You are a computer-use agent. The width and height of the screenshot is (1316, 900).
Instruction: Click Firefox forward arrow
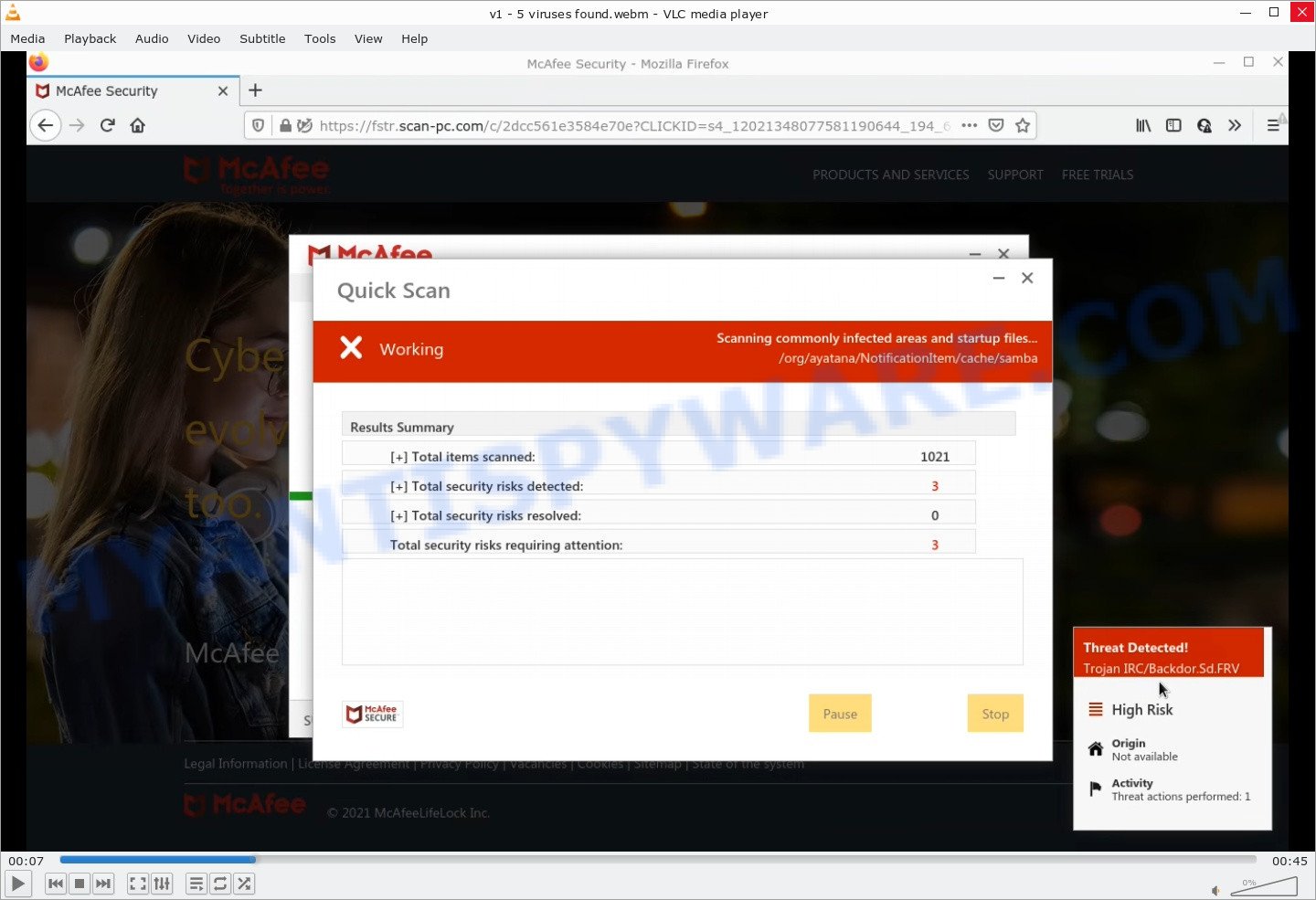coord(77,125)
